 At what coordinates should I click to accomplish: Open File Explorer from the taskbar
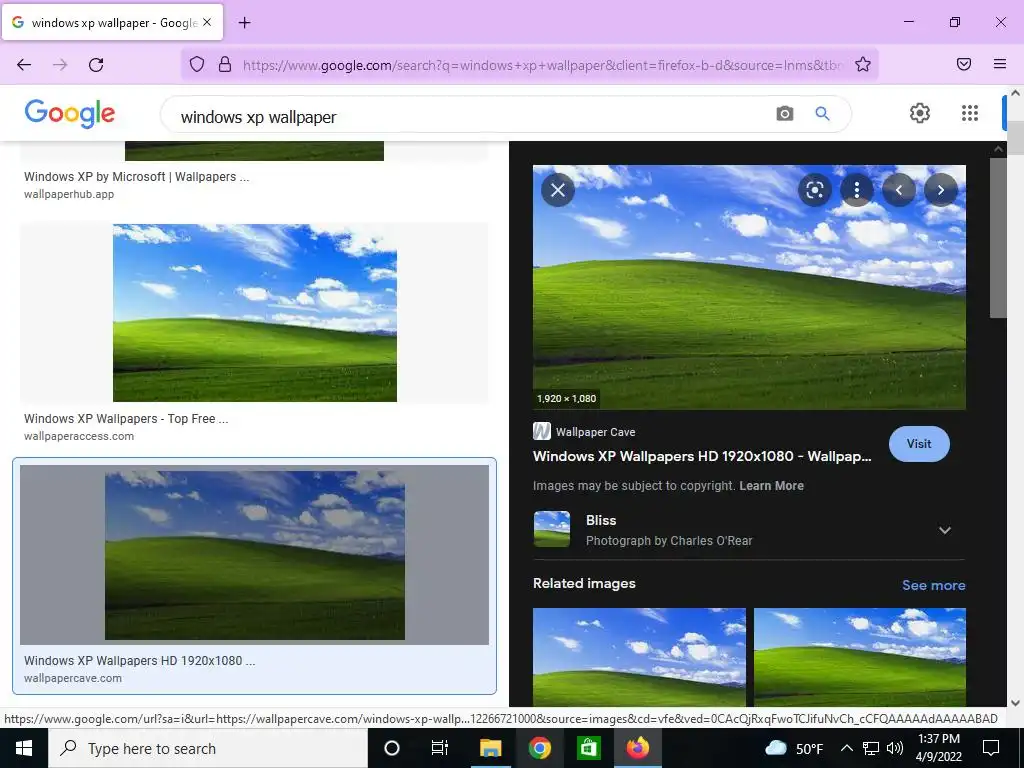[x=490, y=748]
